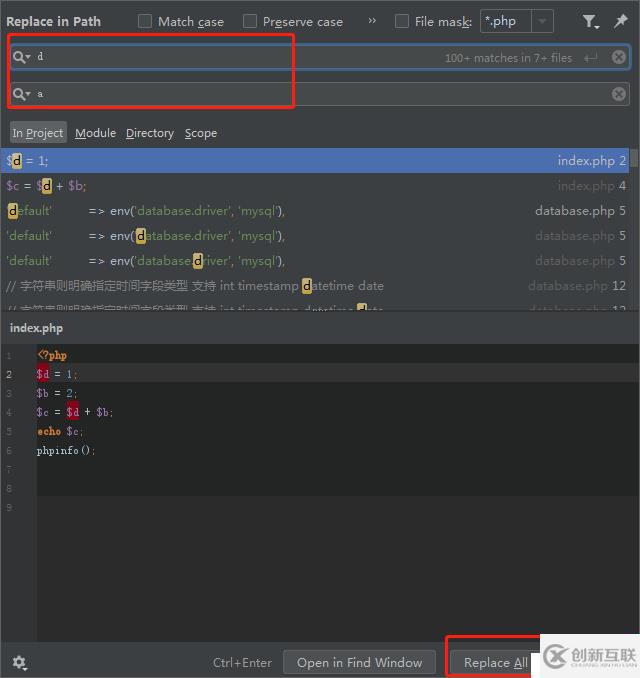Open settings gear at bottom left
Viewport: 640px width, 678px height.
click(x=19, y=662)
